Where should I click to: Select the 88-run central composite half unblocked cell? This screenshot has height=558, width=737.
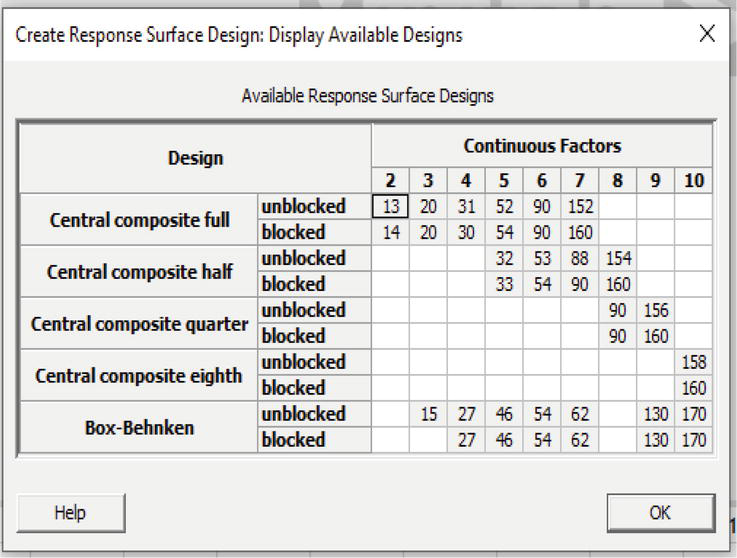pyautogui.click(x=580, y=258)
